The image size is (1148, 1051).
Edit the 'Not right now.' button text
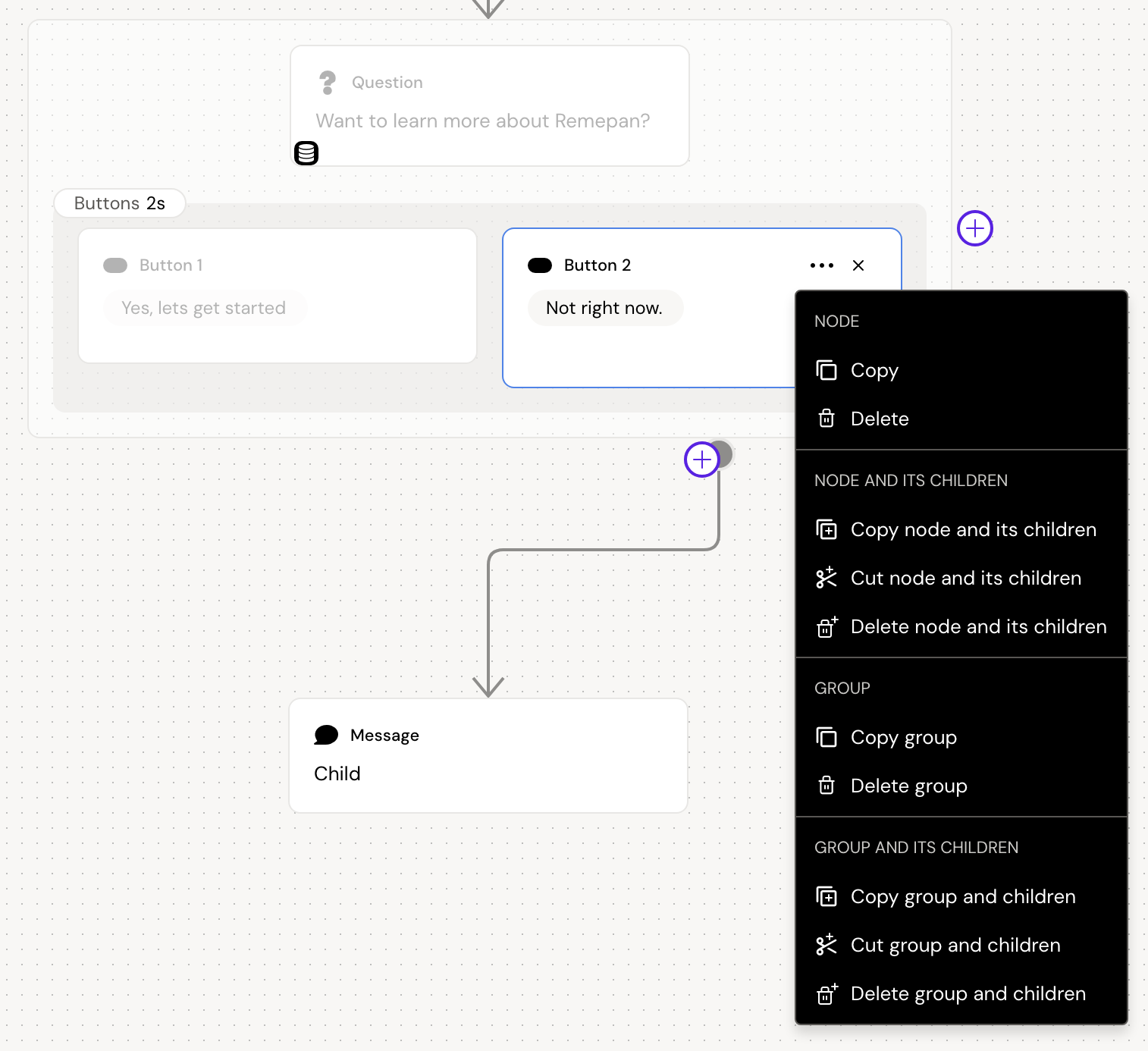coord(604,308)
